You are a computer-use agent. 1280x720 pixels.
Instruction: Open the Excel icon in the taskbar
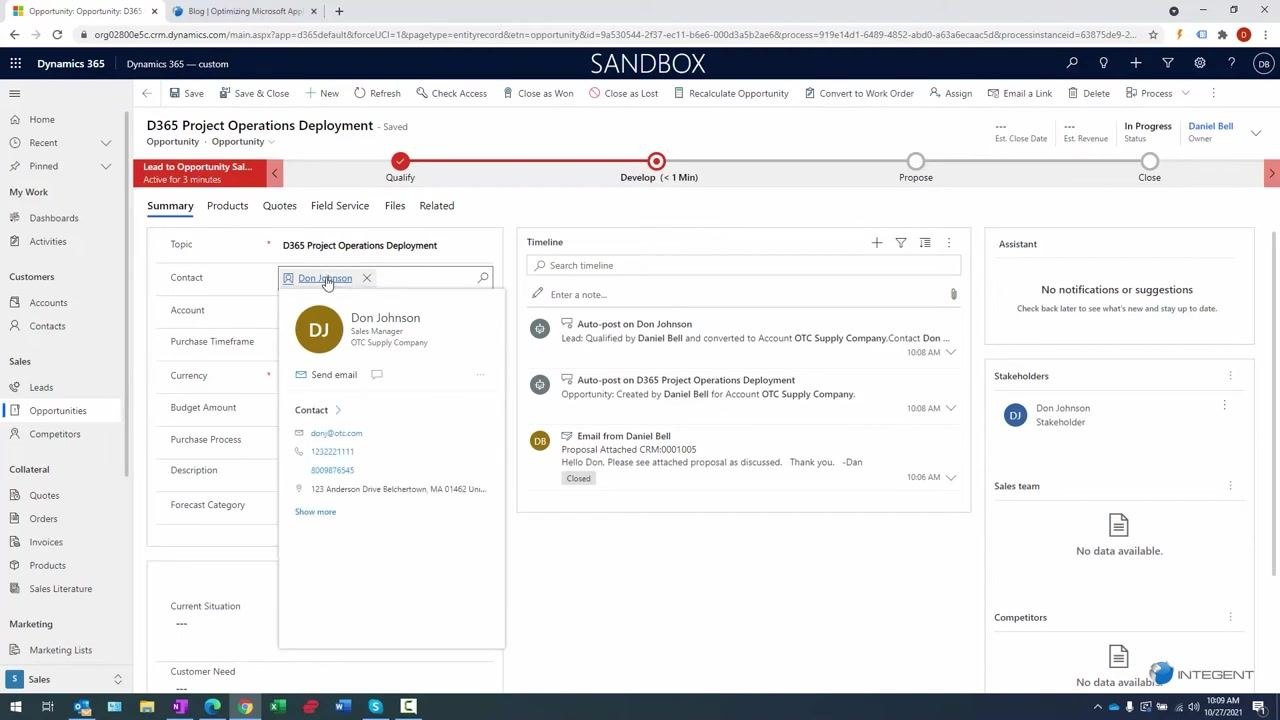pos(278,707)
